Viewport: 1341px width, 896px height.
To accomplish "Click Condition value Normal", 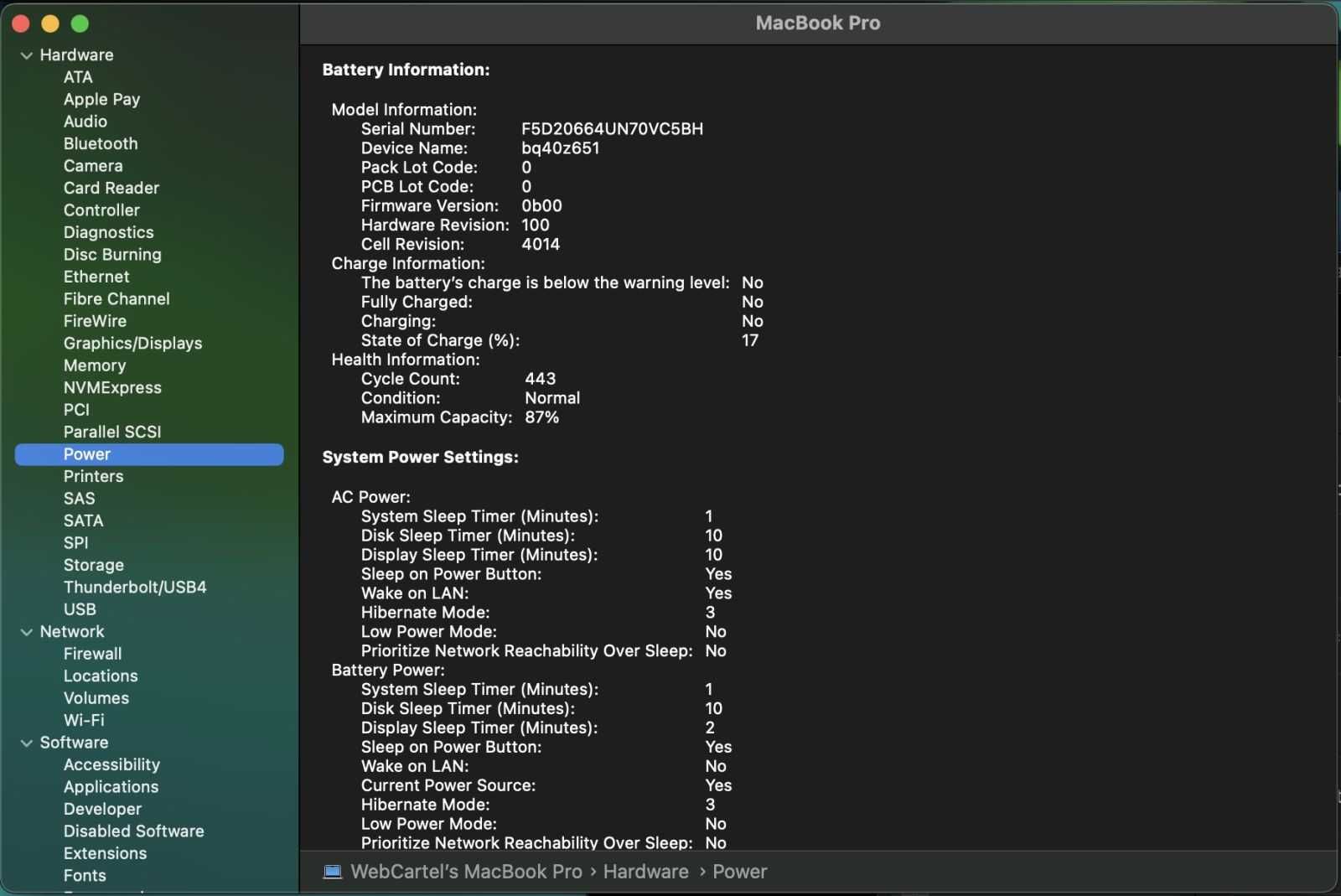I will 552,398.
